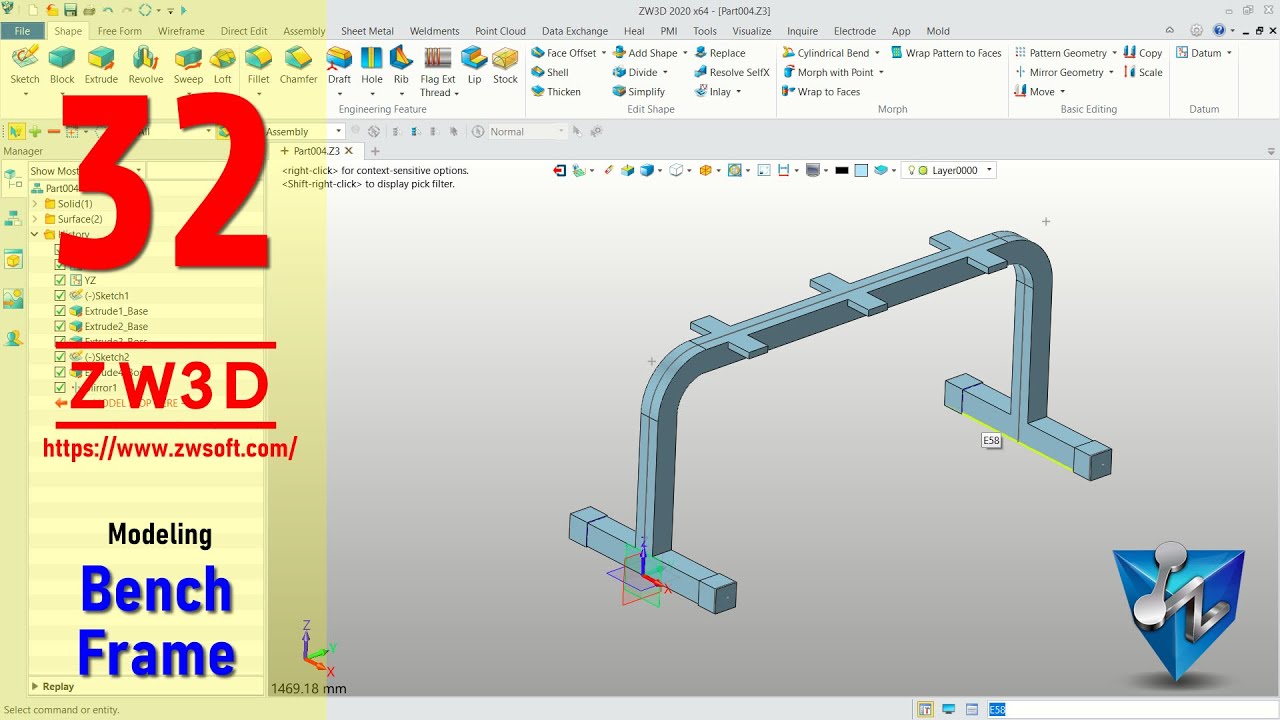1280x720 pixels.
Task: Select the Extrude tool
Action: click(x=101, y=64)
